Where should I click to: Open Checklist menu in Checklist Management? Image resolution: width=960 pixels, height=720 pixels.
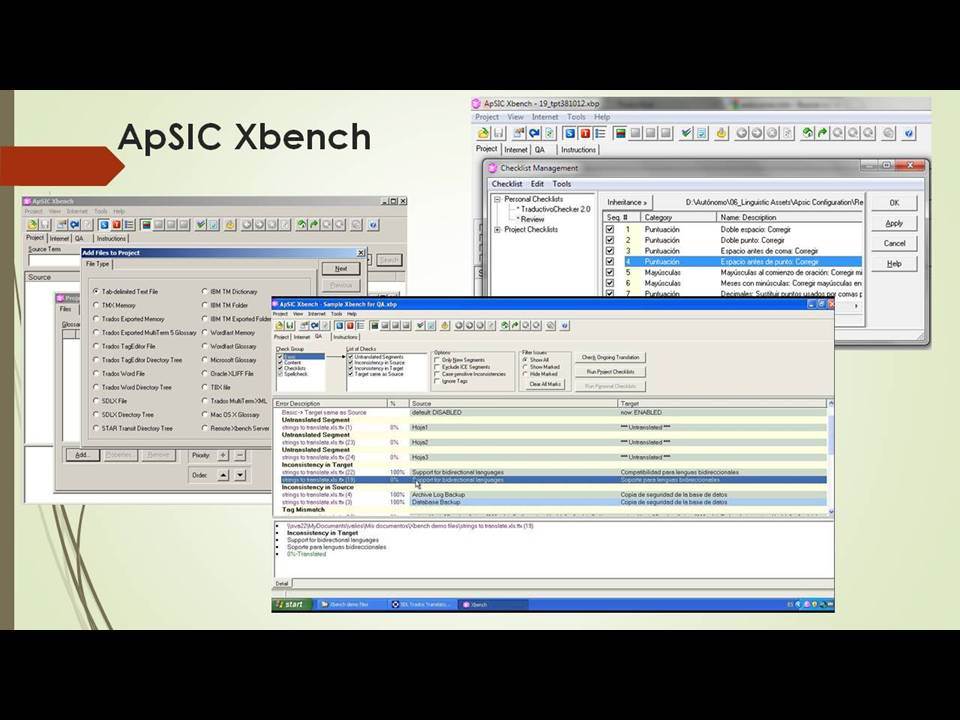click(507, 184)
